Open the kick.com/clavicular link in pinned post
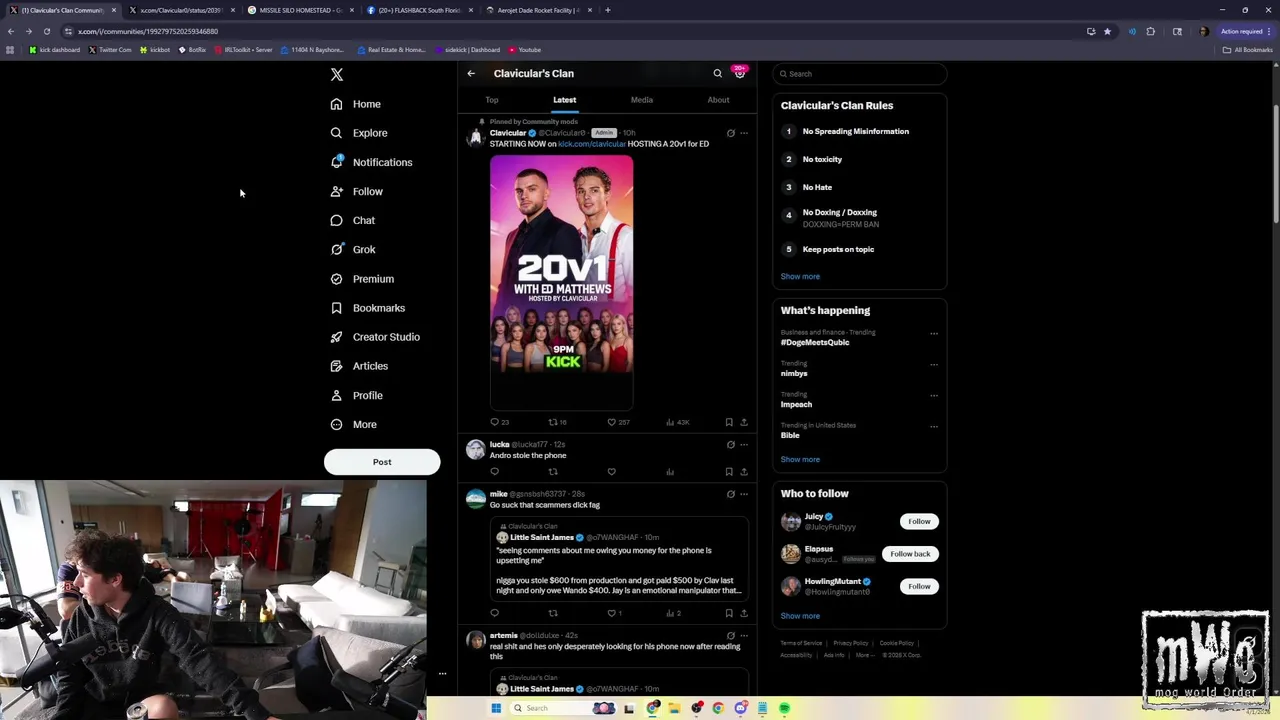The image size is (1280, 720). coord(591,144)
